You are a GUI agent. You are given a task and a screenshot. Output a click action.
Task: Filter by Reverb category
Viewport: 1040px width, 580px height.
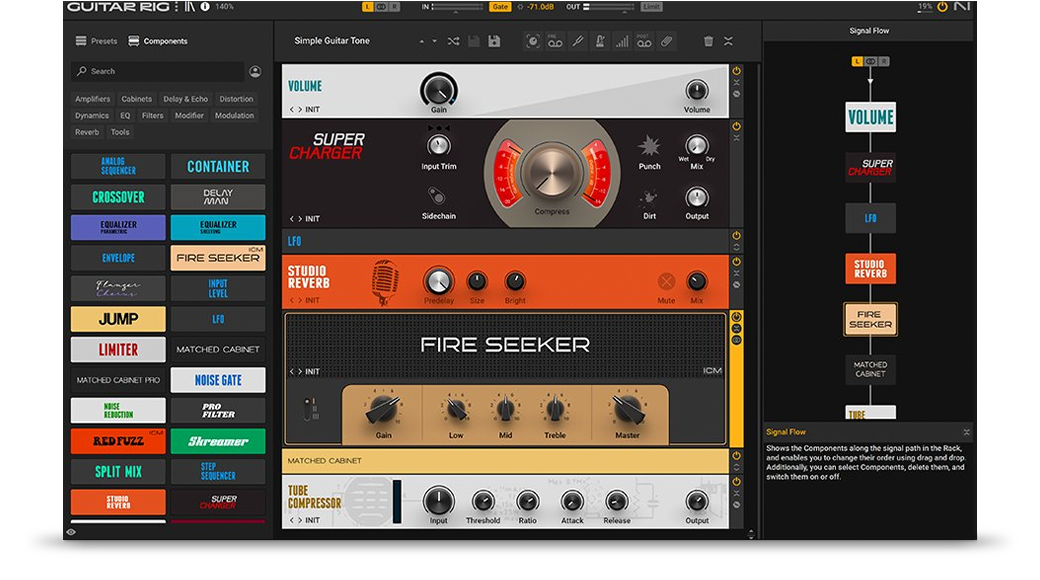(87, 132)
